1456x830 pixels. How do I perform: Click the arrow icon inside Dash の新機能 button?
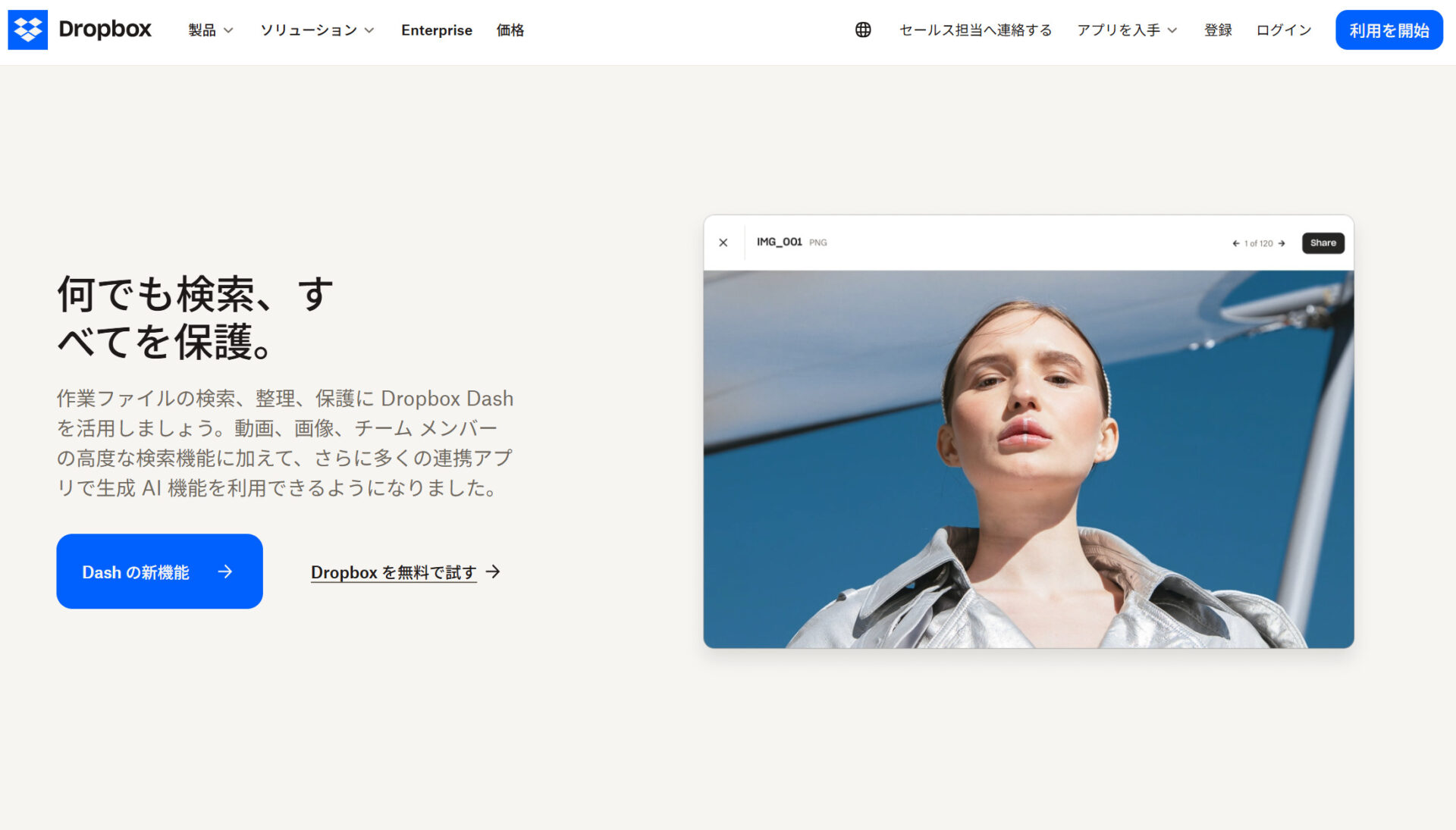(x=225, y=573)
